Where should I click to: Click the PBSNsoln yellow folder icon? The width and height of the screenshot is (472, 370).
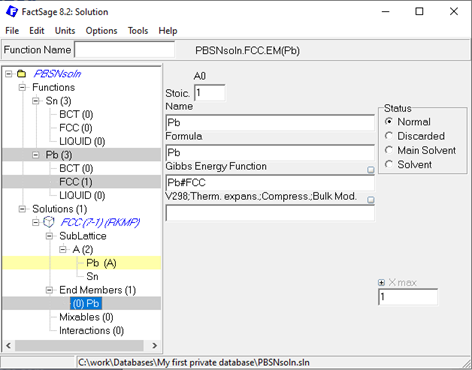tap(22, 74)
